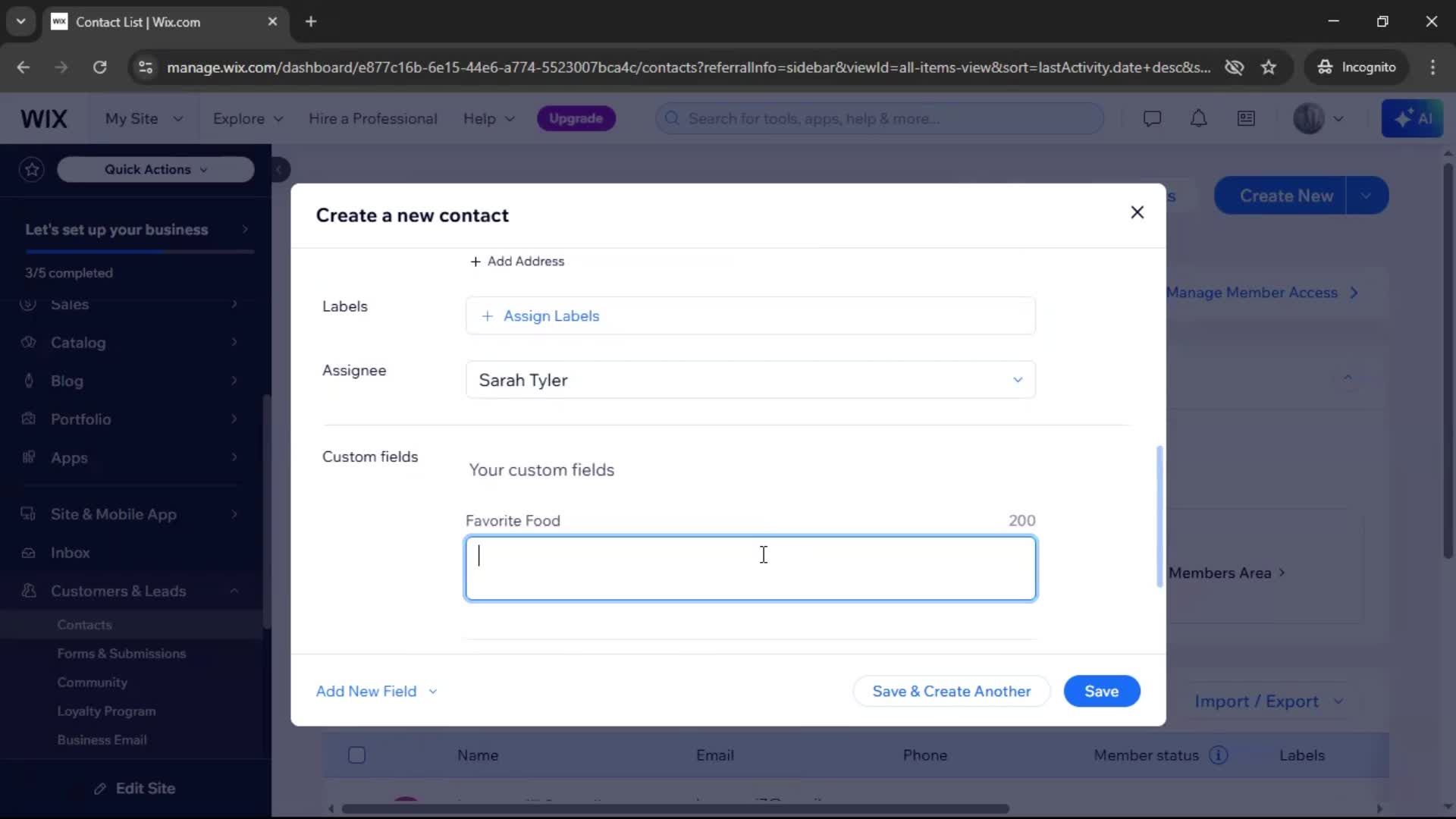
Task: Click the Member status info icon
Action: [1218, 755]
